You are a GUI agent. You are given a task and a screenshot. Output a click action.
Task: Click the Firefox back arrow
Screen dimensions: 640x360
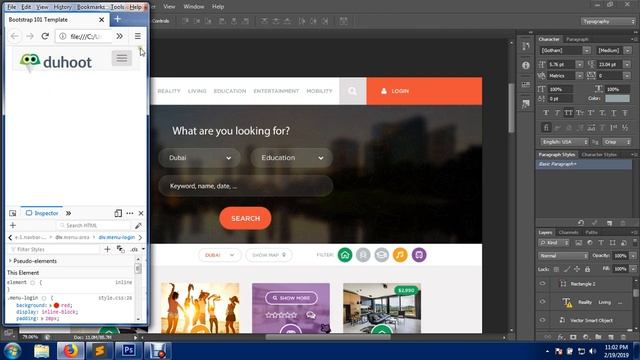[15, 36]
